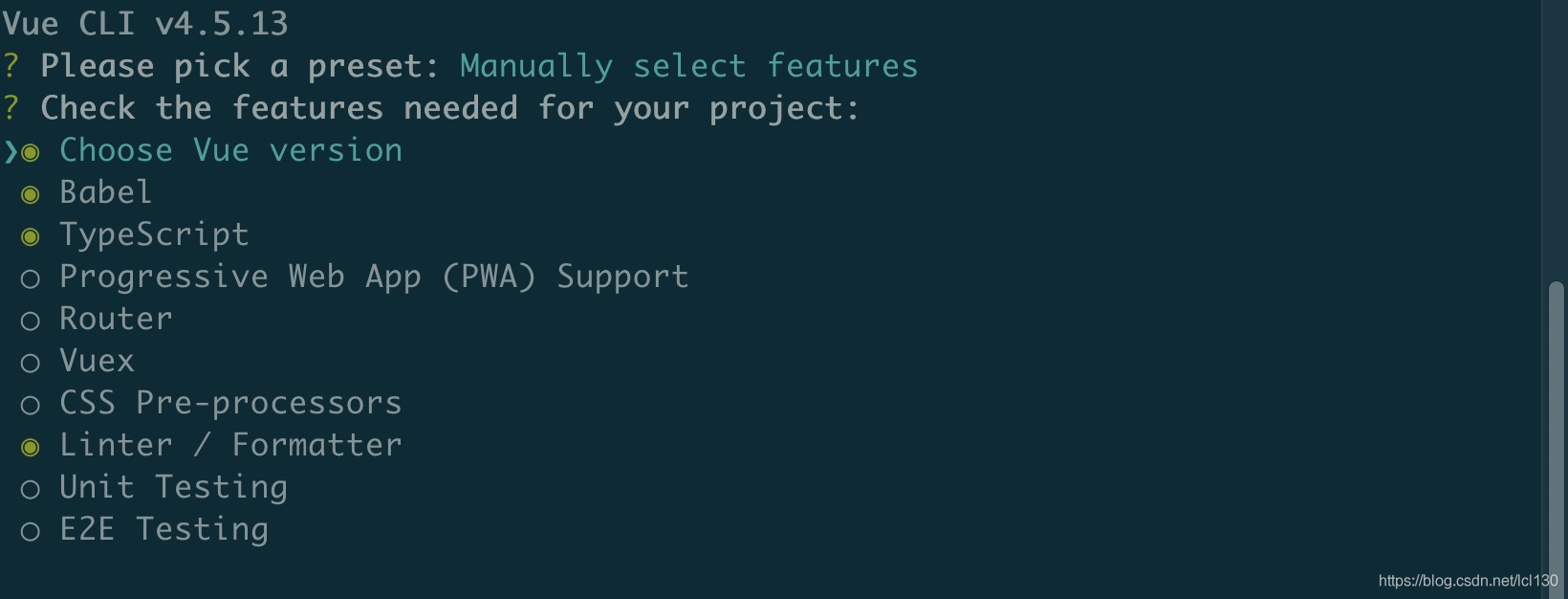This screenshot has height=599, width=1568.
Task: Check the E2E Testing circle
Action: [31, 531]
